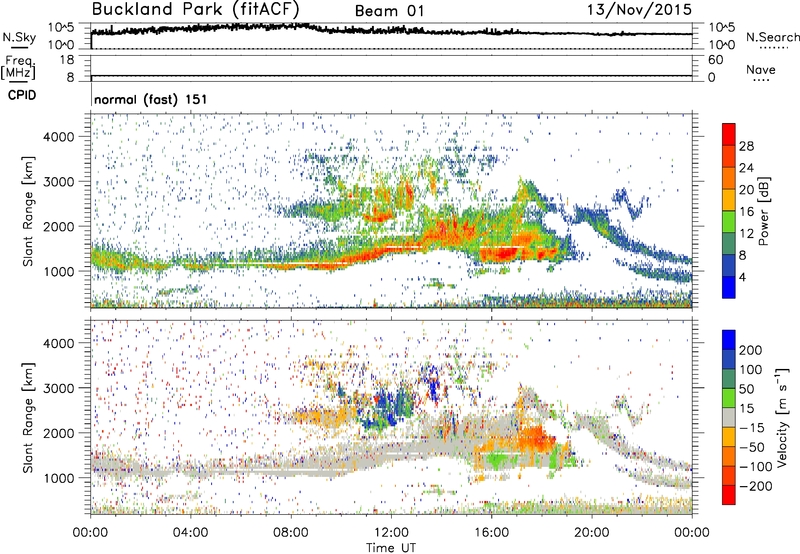Click the '16' power colorbar label

coord(746,212)
